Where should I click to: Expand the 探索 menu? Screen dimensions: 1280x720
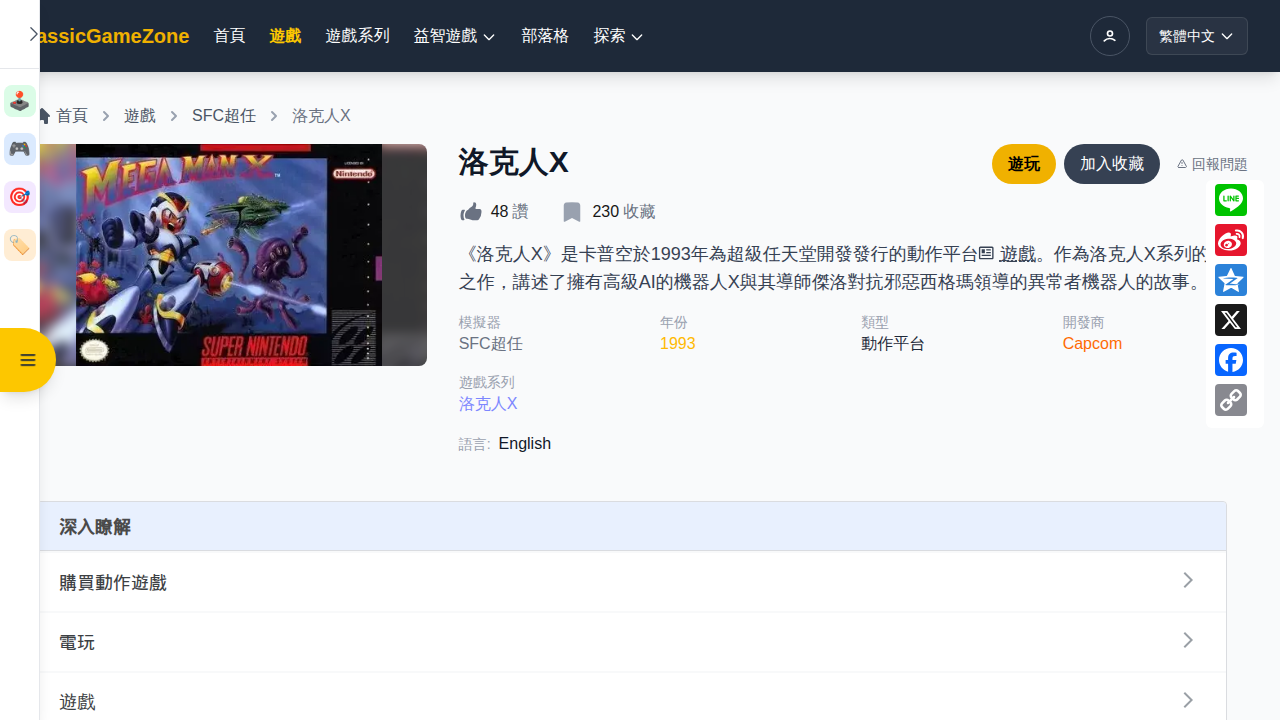pos(618,36)
